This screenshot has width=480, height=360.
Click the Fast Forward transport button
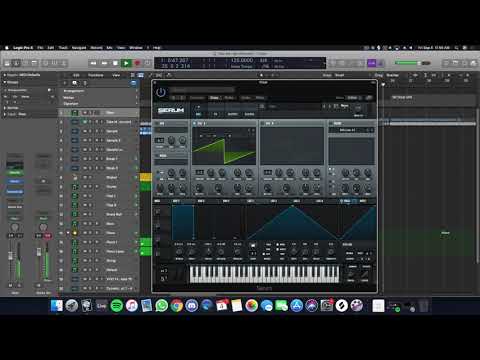click(x=104, y=63)
